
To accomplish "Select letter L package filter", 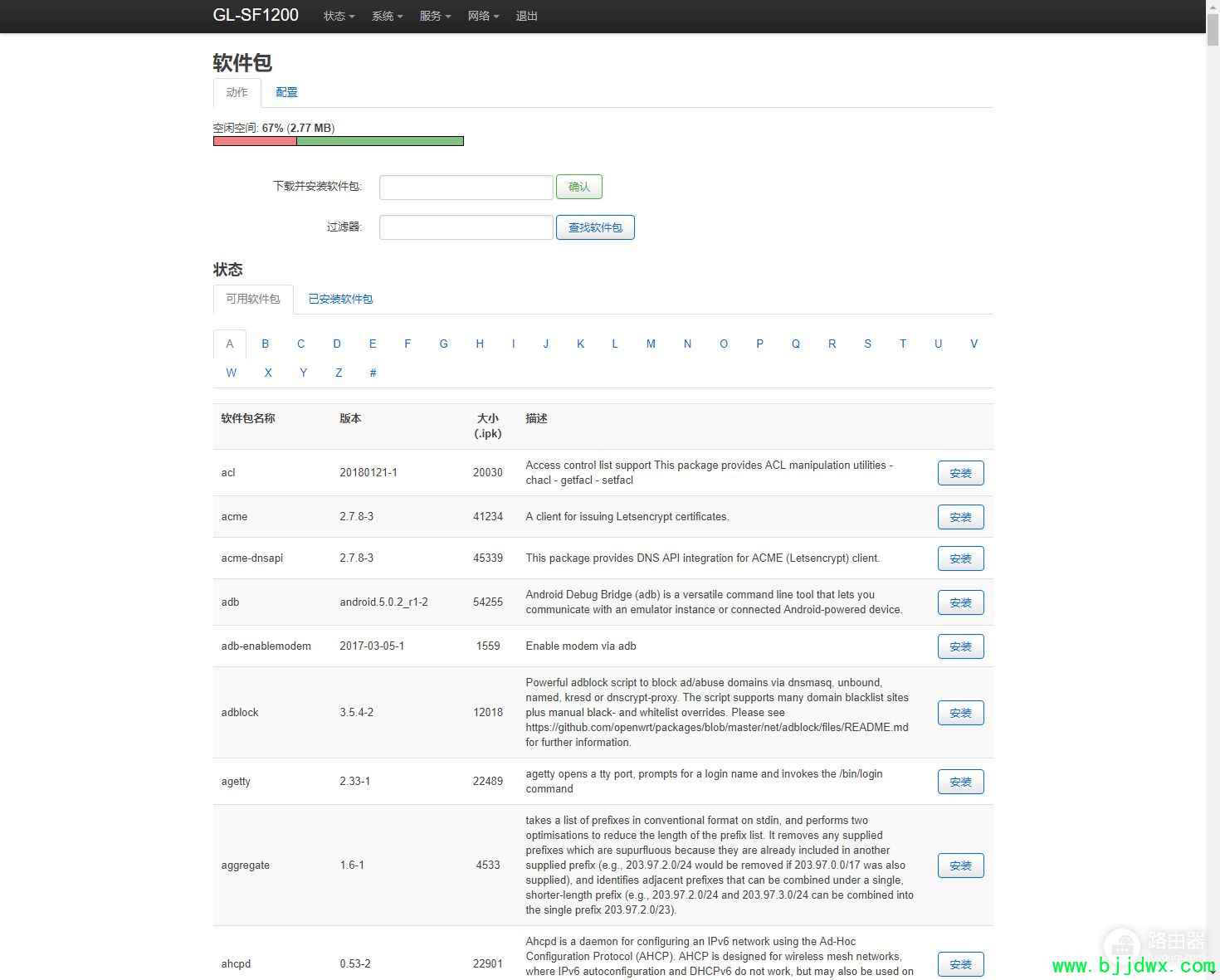I will pyautogui.click(x=615, y=344).
